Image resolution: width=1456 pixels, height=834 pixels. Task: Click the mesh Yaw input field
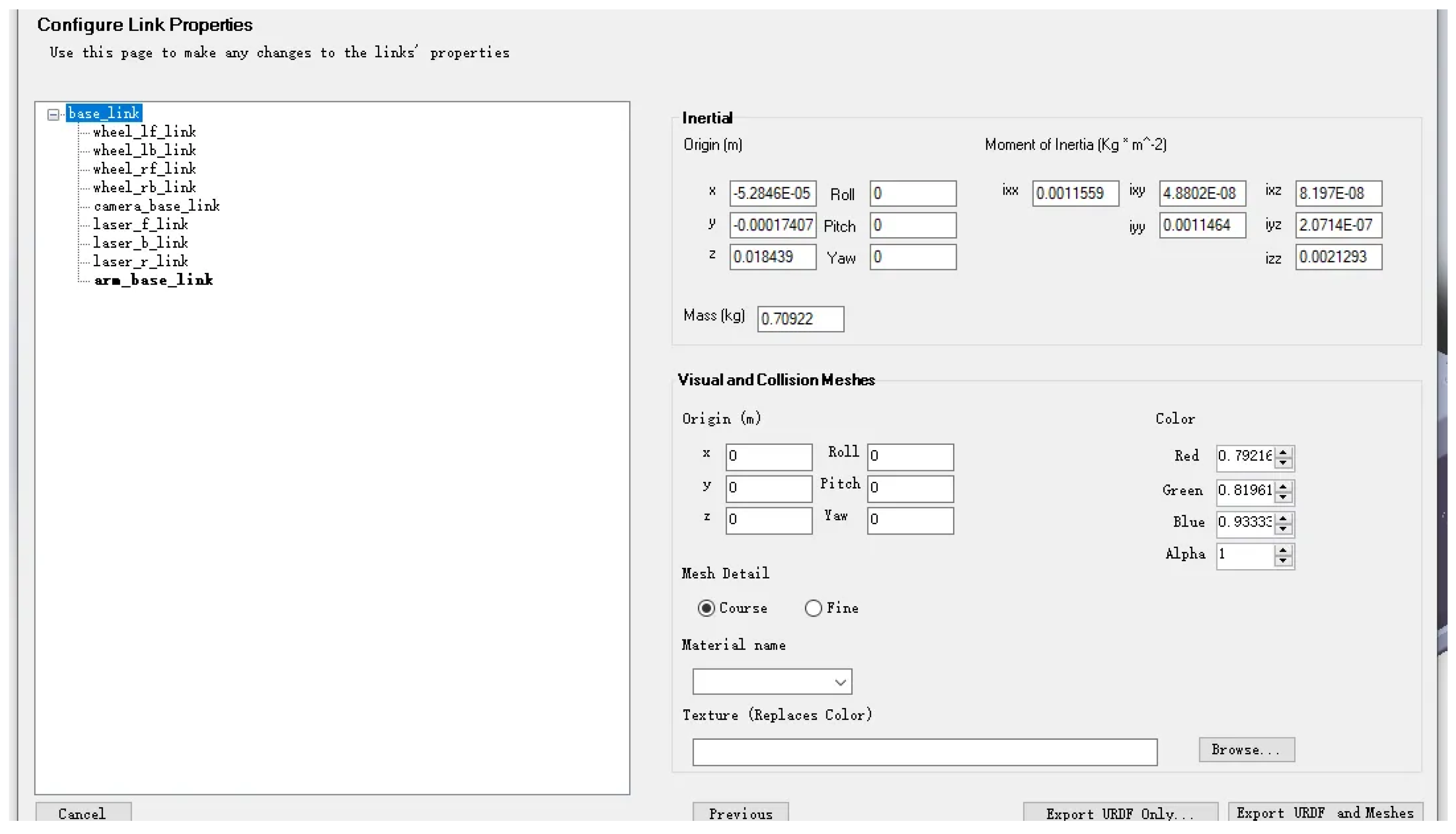[x=910, y=521]
